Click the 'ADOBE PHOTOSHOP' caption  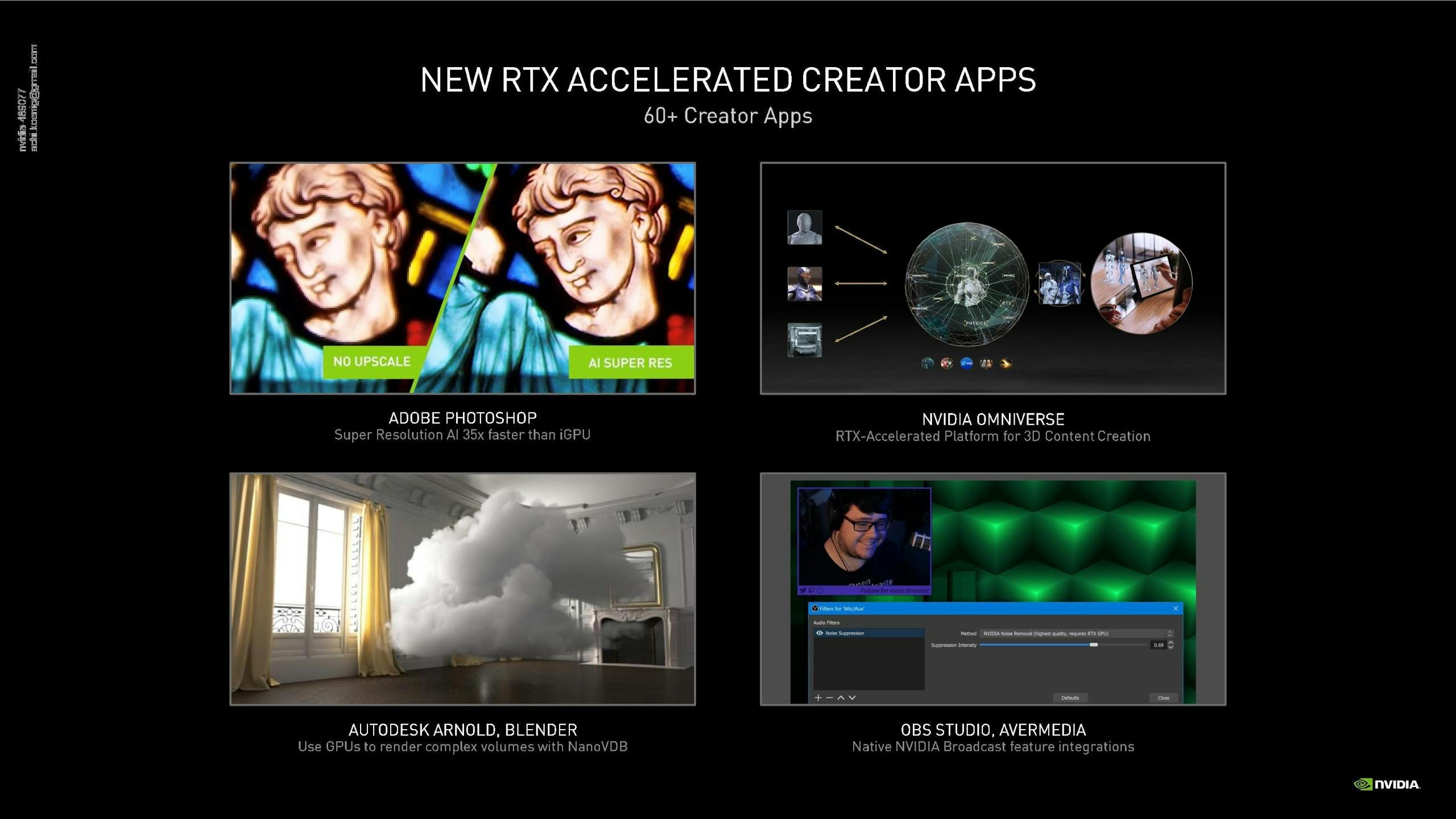[x=463, y=418]
